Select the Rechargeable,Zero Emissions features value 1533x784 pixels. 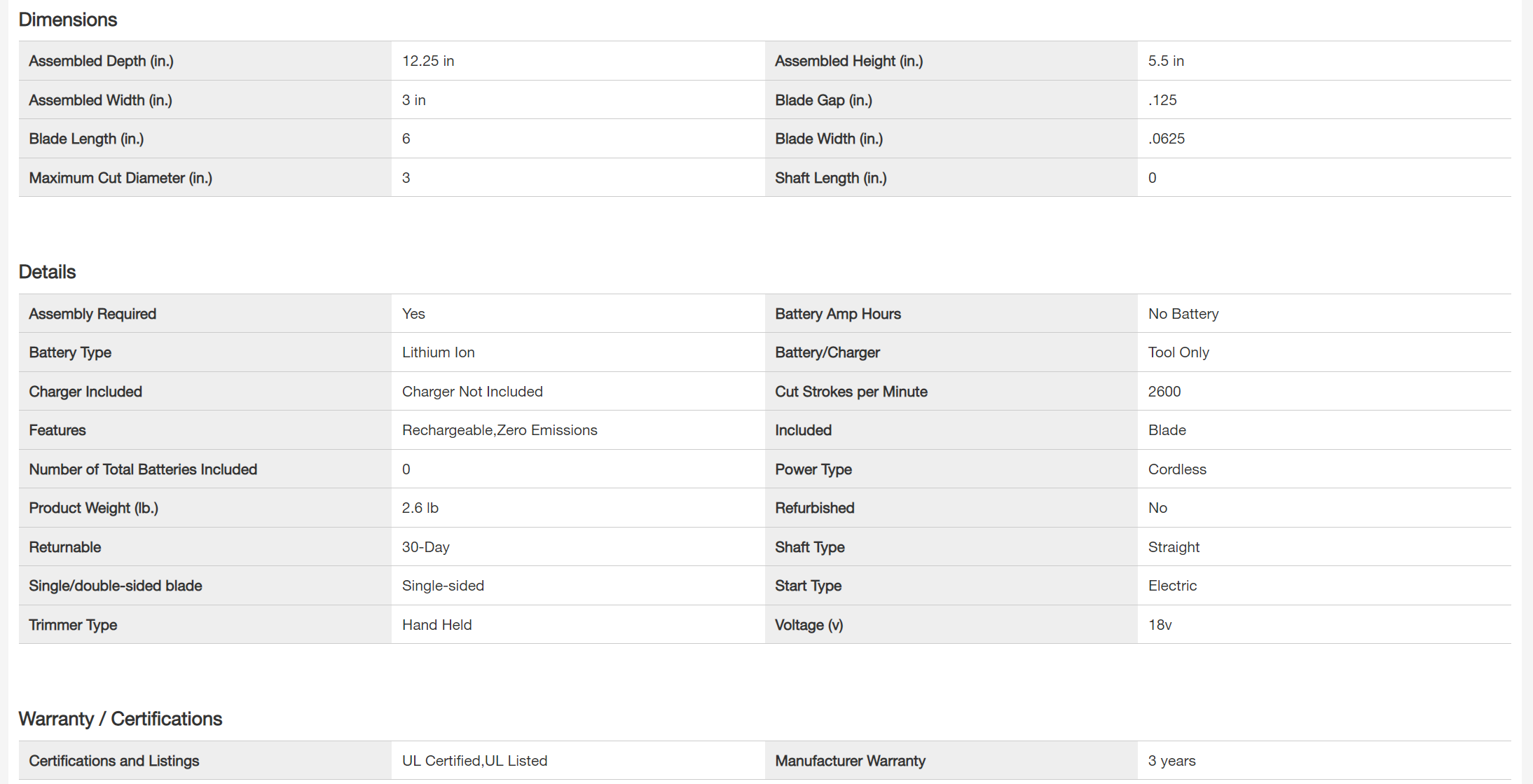click(x=499, y=430)
